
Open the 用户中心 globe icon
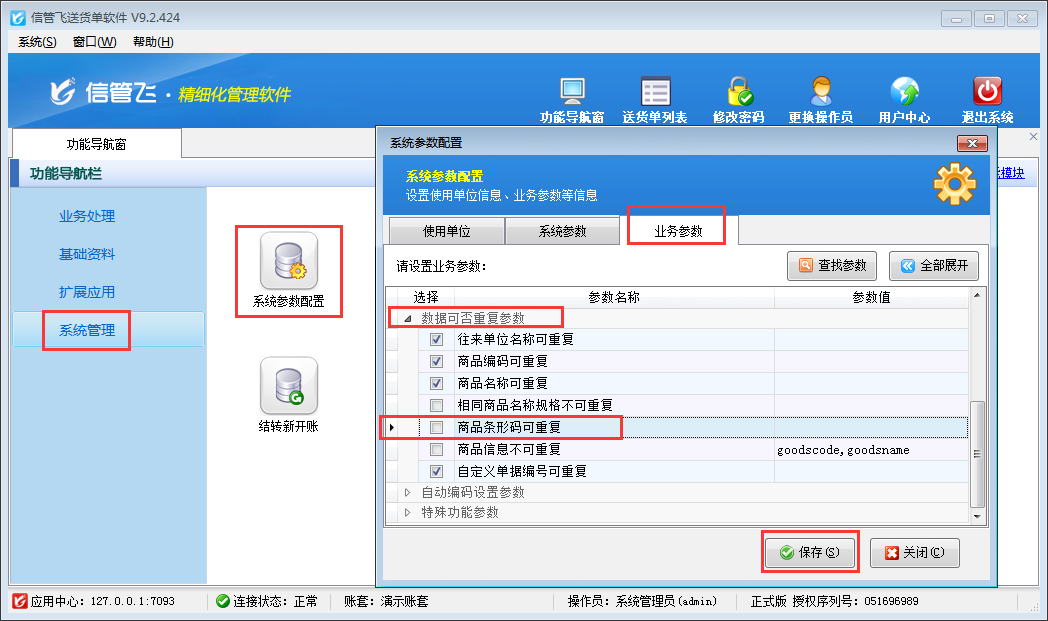pyautogui.click(x=904, y=93)
